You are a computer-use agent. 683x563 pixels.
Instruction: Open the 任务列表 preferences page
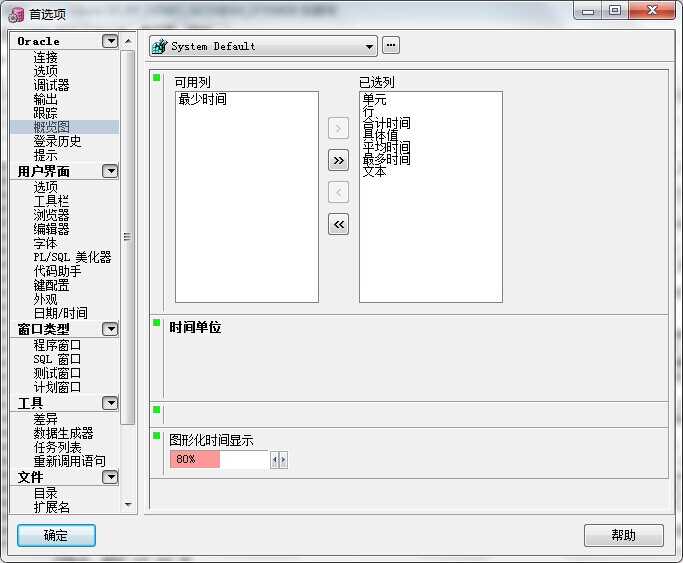(57, 447)
